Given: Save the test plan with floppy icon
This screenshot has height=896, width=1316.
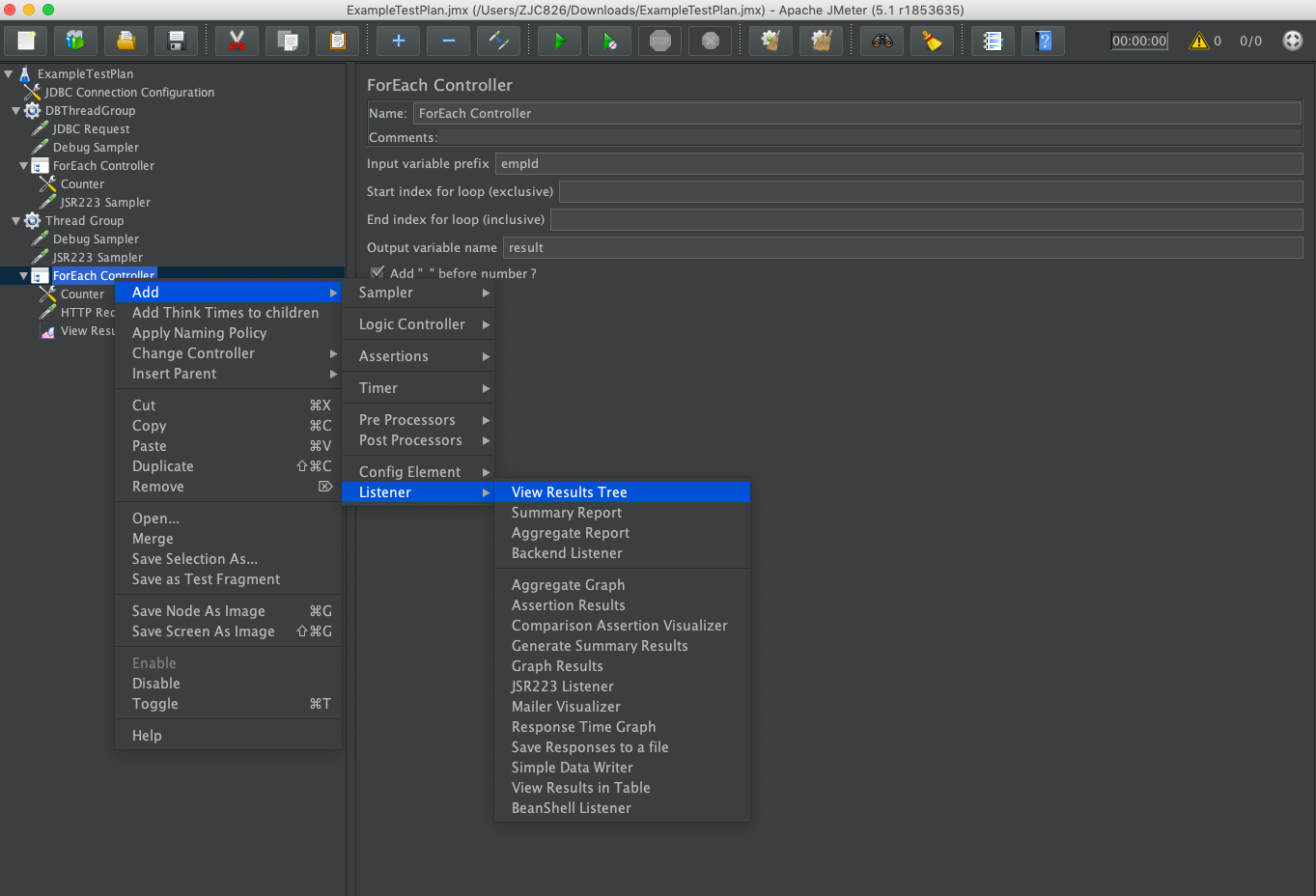Looking at the screenshot, I should (177, 41).
